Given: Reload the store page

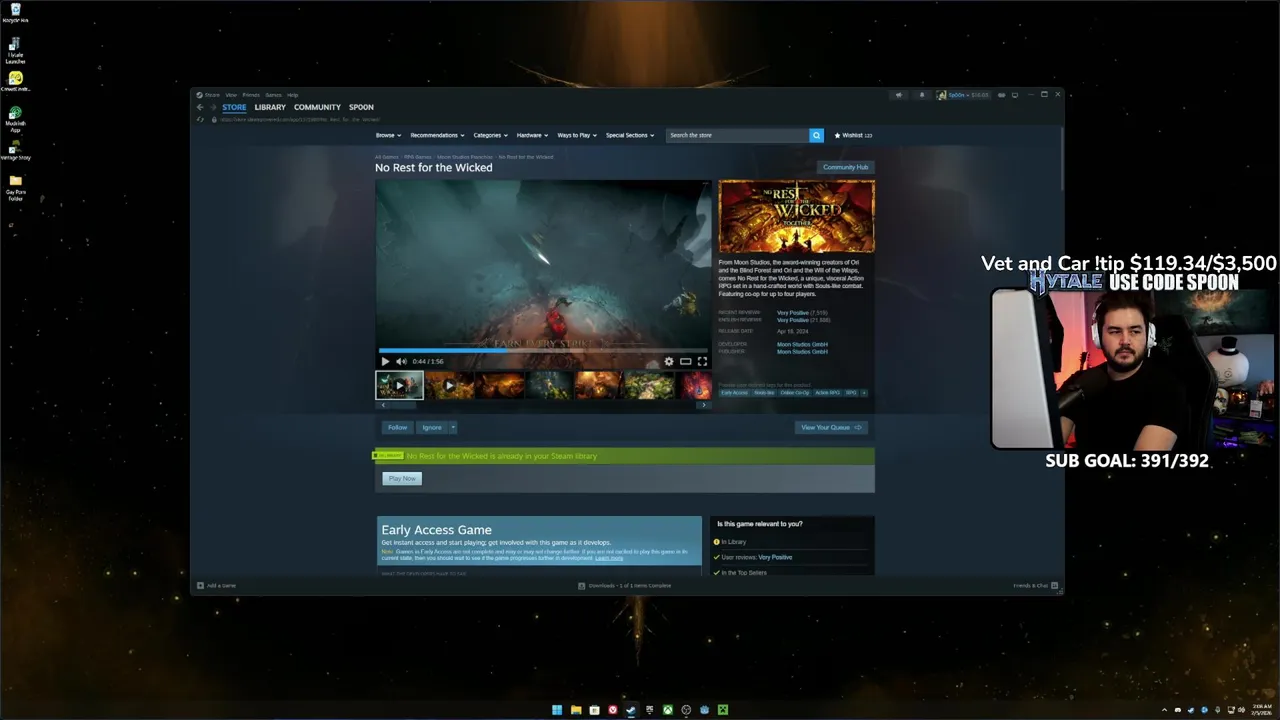Looking at the screenshot, I should click(x=200, y=119).
